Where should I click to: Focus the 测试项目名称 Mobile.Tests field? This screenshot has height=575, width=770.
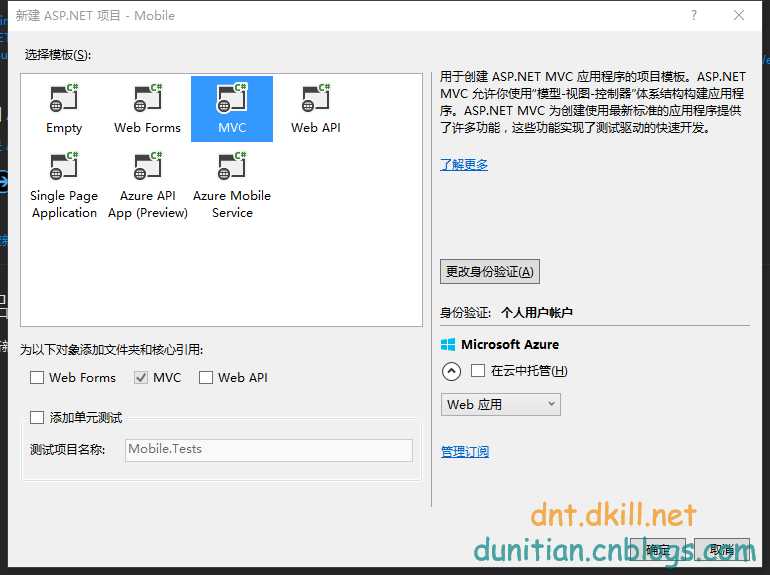[269, 450]
